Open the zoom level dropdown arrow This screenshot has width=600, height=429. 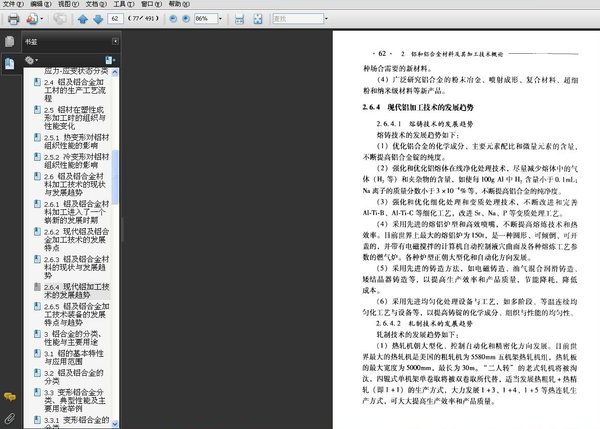pyautogui.click(x=220, y=18)
